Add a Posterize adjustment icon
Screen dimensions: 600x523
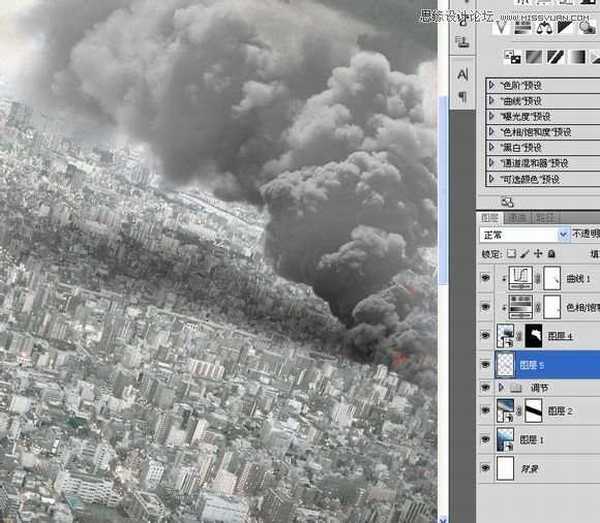534,57
